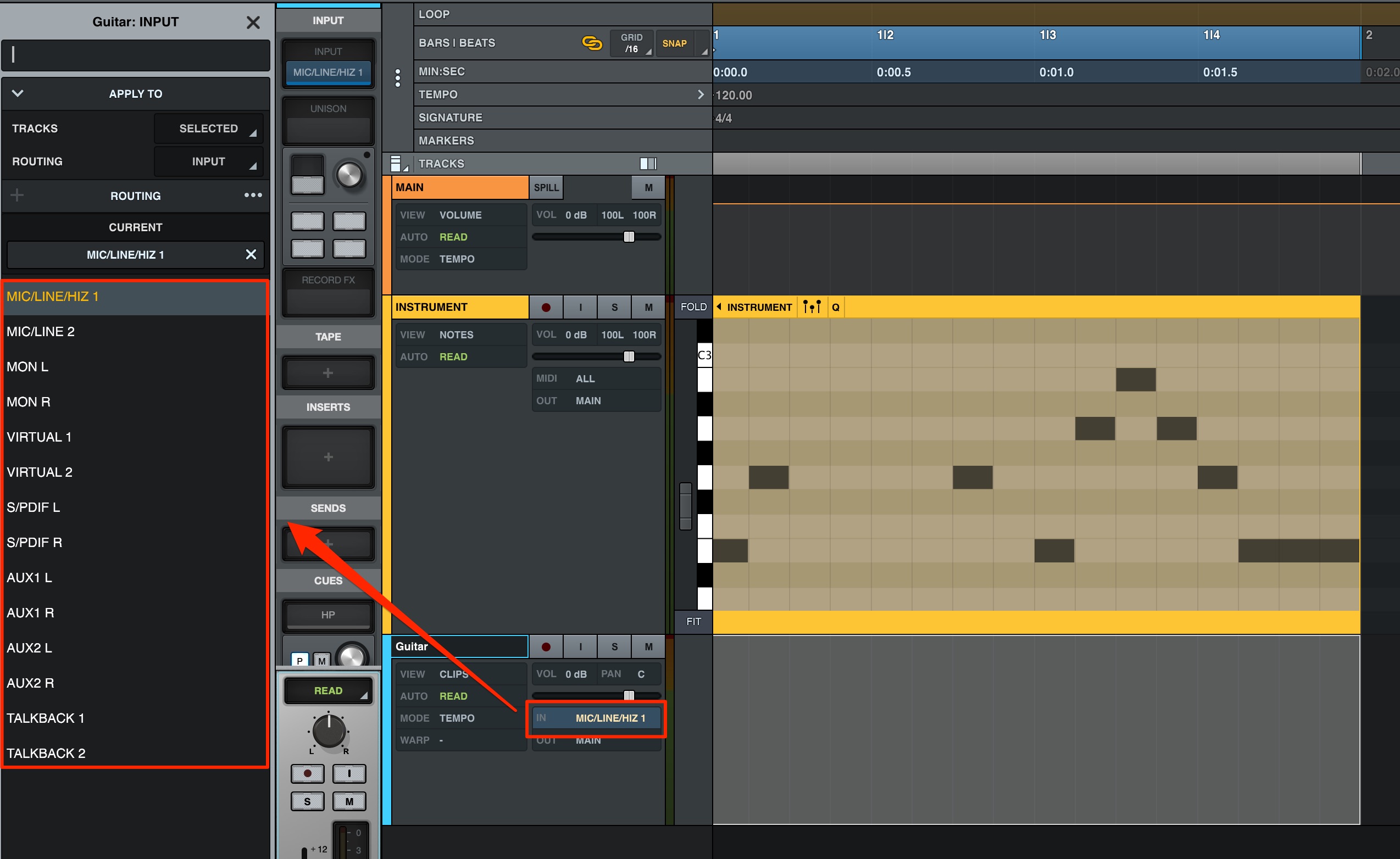
Task: Arm record on the channel strip
Action: pyautogui.click(x=307, y=773)
